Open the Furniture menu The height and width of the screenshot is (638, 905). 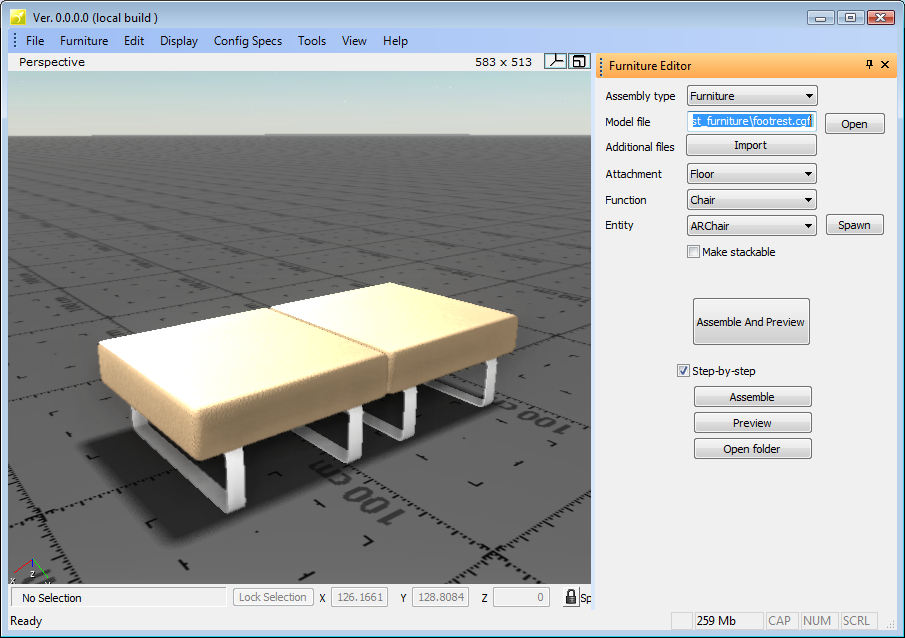coord(84,41)
